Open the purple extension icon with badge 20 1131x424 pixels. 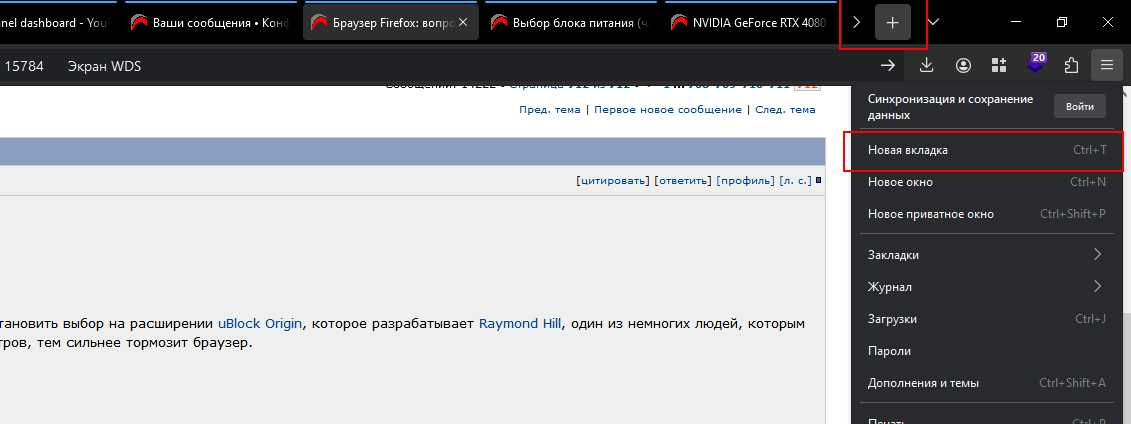[1036, 64]
